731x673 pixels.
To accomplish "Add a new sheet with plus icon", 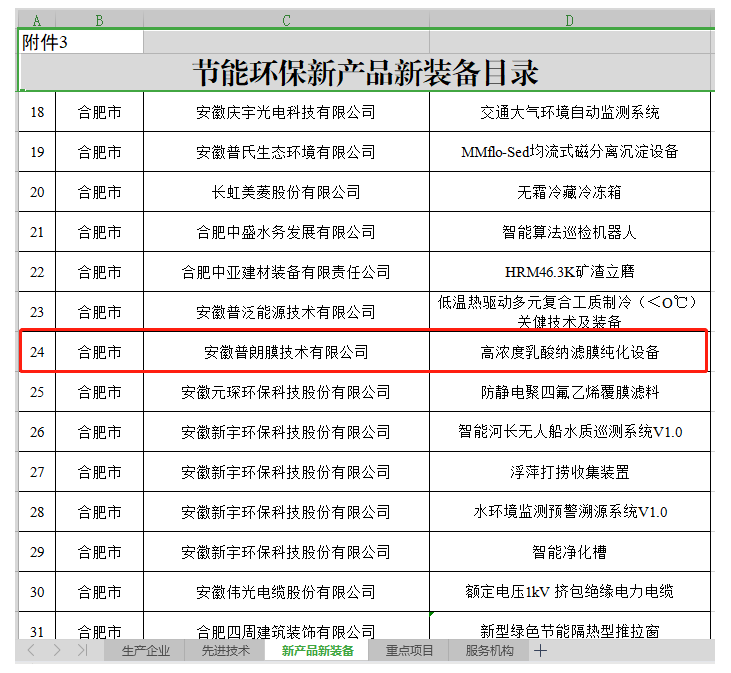I will point(540,651).
